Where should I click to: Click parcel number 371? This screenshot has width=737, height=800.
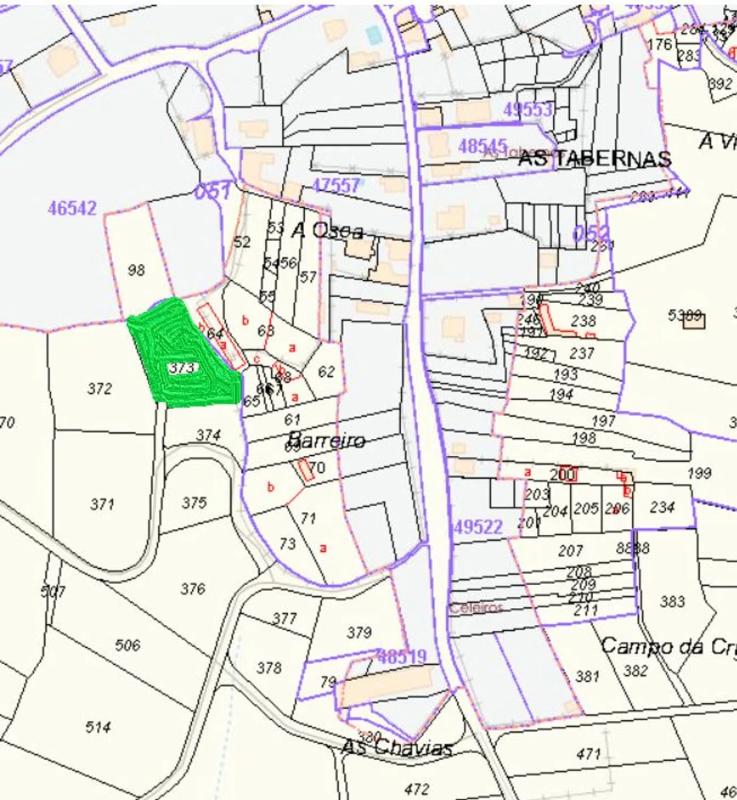tap(102, 504)
